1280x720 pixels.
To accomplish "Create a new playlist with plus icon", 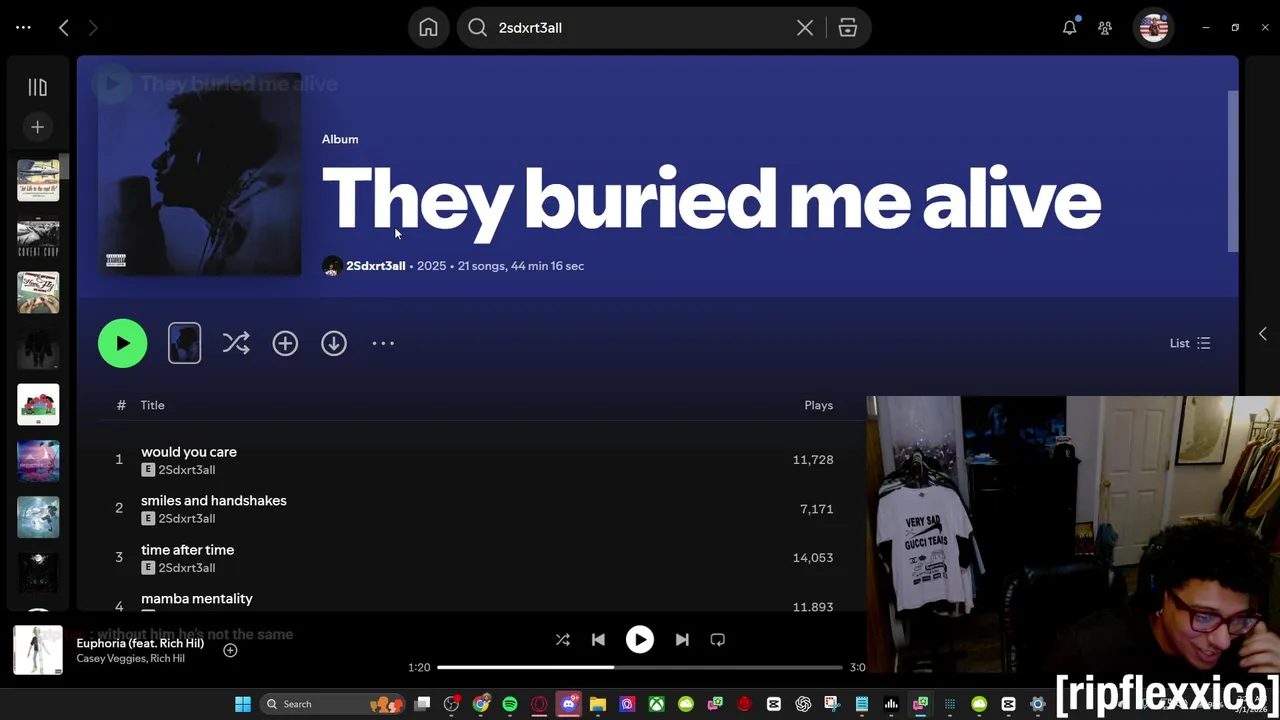I will 38,127.
